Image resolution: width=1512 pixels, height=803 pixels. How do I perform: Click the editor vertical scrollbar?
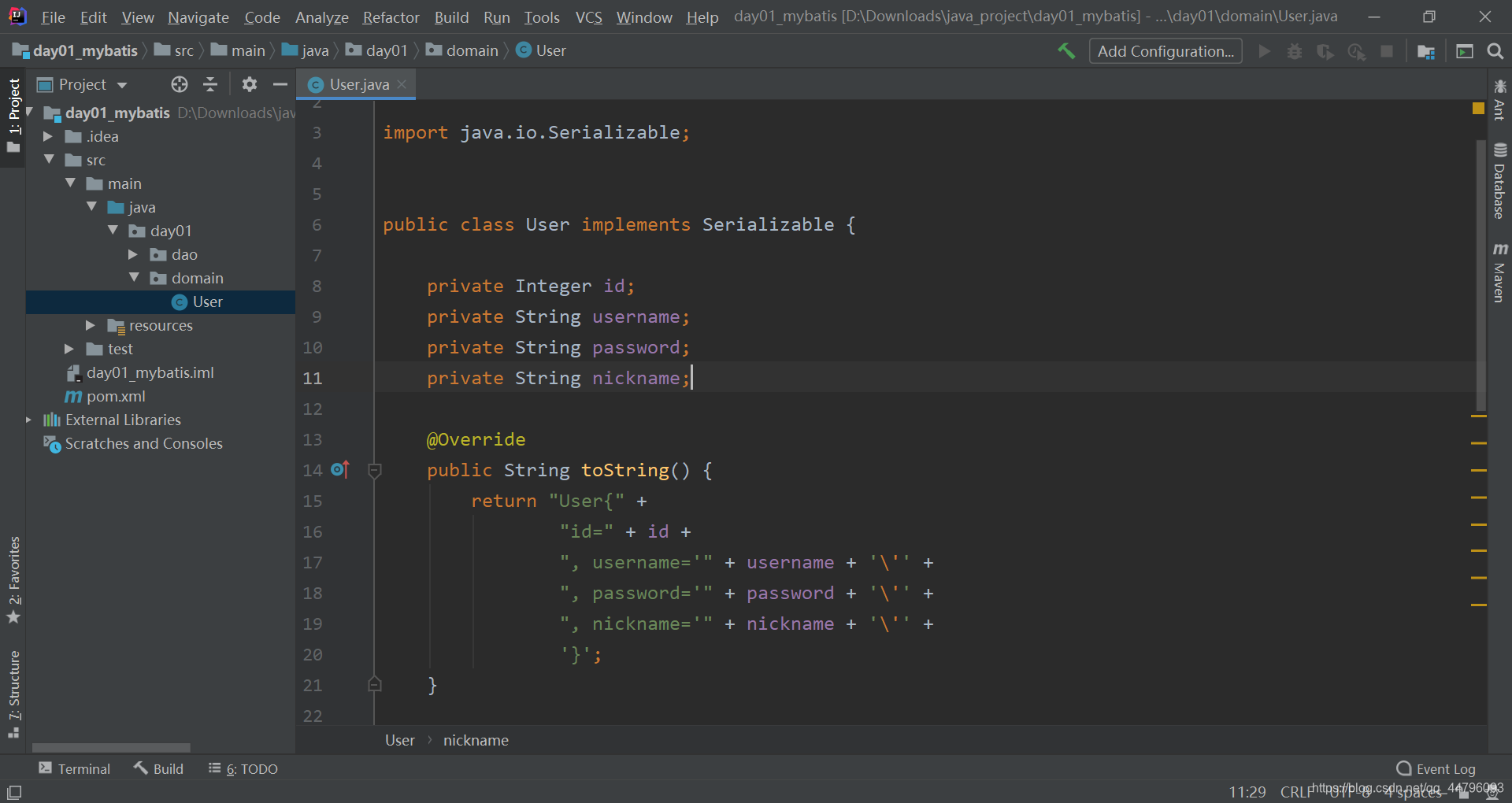1480,276
